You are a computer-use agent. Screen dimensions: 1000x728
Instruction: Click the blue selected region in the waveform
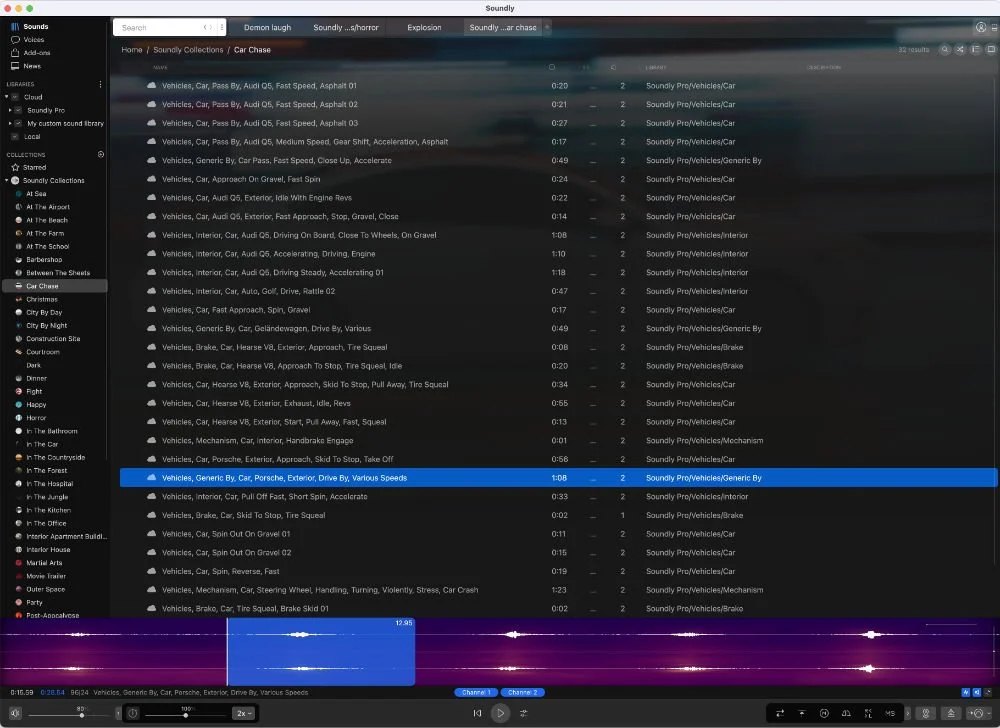click(x=321, y=652)
